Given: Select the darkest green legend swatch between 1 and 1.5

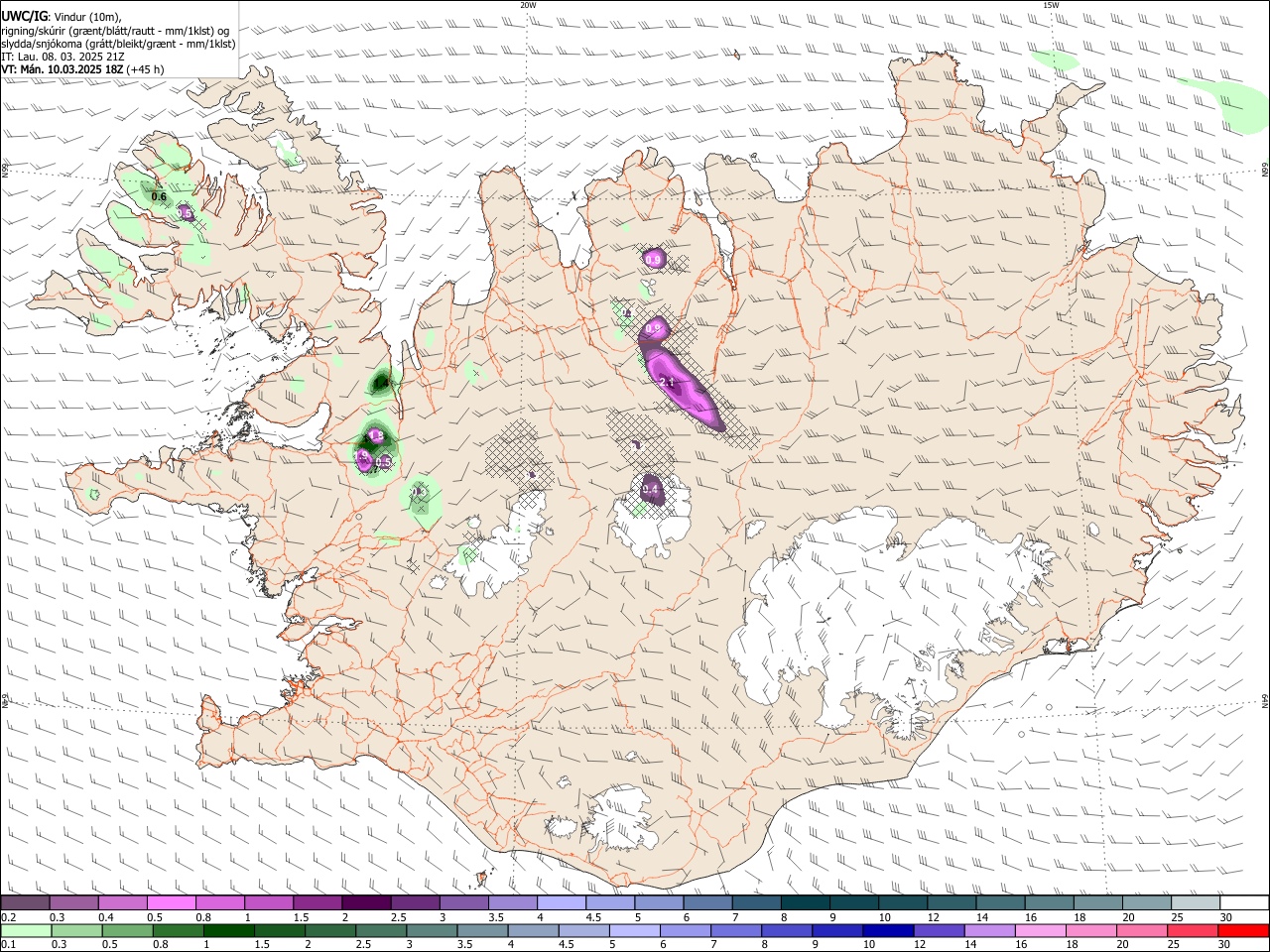Looking at the screenshot, I should (x=227, y=930).
